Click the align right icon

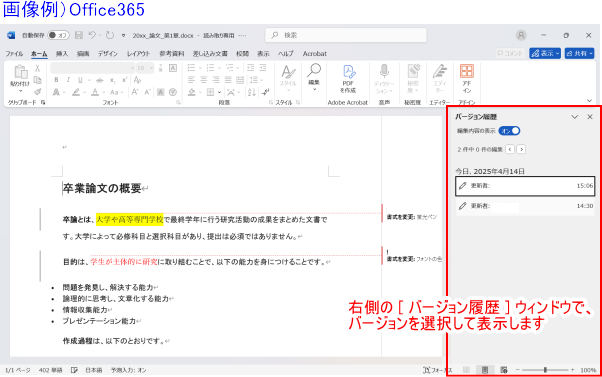coord(216,80)
